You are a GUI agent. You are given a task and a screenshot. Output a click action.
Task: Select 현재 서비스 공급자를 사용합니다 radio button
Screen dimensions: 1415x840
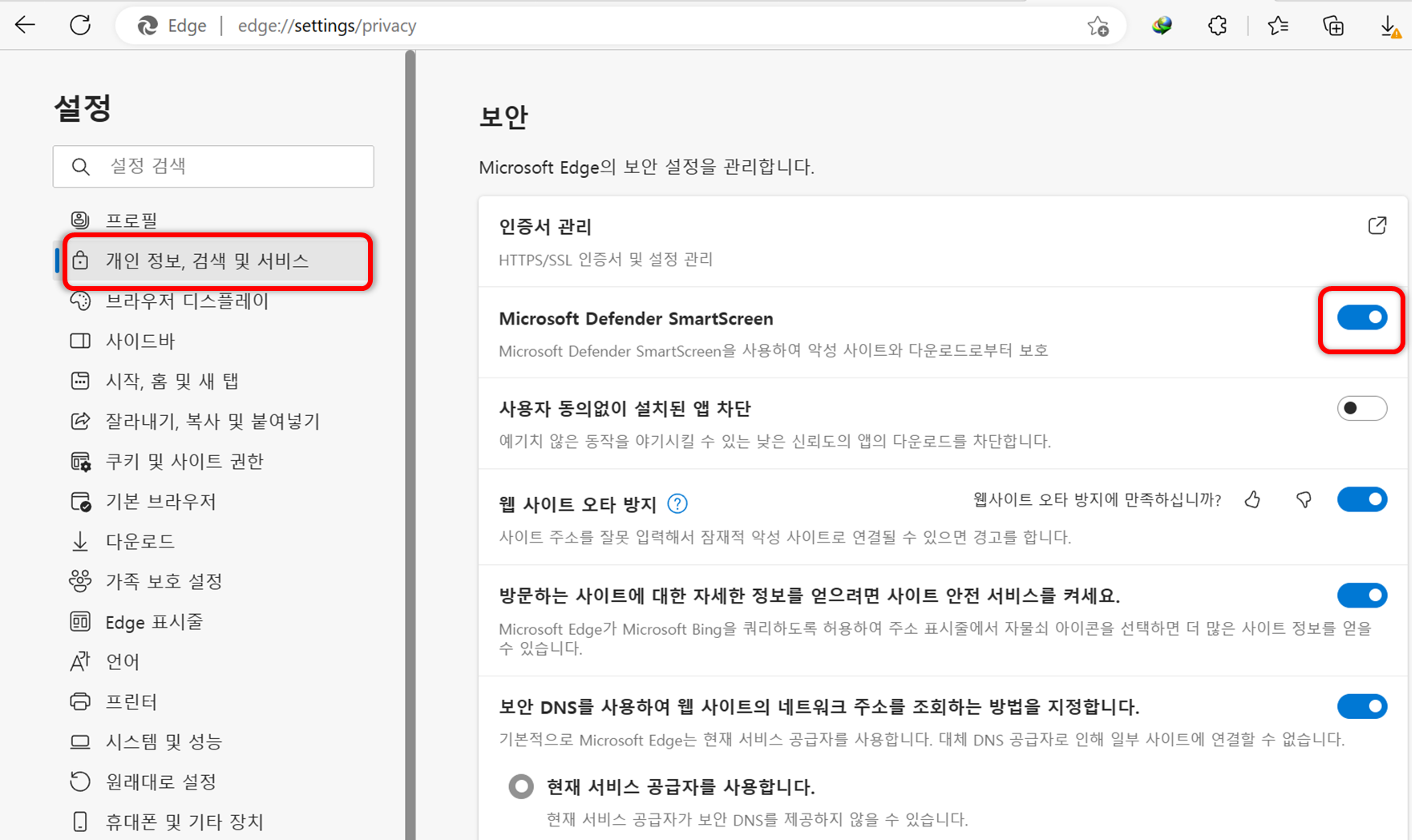[x=521, y=786]
